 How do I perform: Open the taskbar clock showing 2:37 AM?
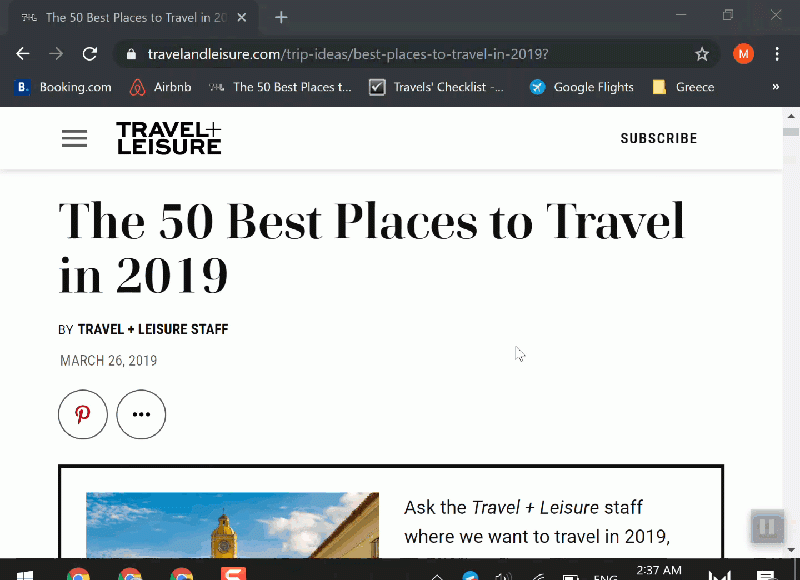[x=659, y=571]
